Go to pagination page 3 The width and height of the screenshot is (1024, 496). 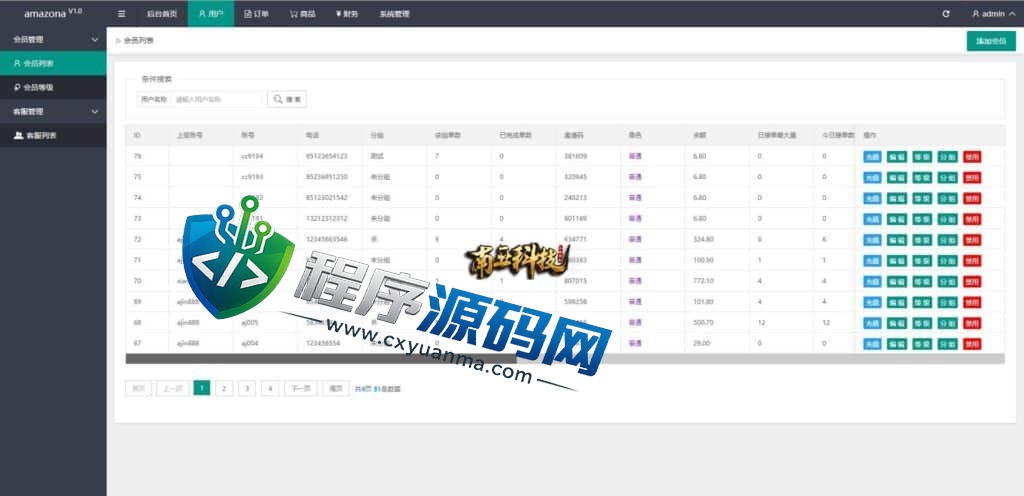[247, 388]
